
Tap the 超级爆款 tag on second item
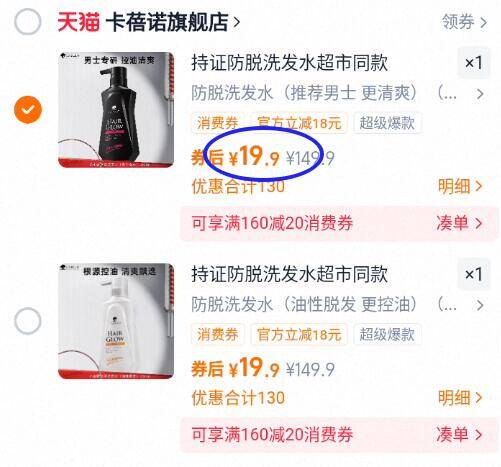[x=387, y=334]
